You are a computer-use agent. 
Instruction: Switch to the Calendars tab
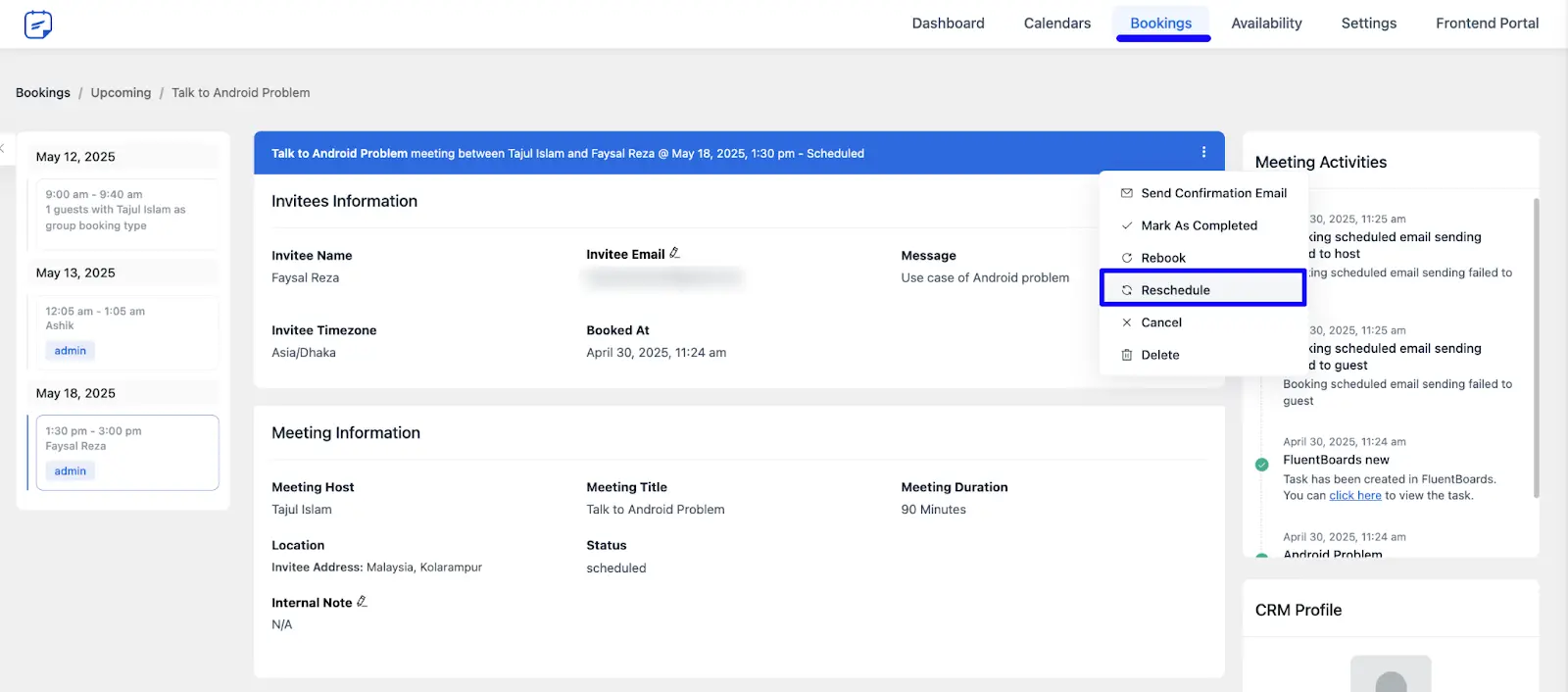coord(1056,24)
